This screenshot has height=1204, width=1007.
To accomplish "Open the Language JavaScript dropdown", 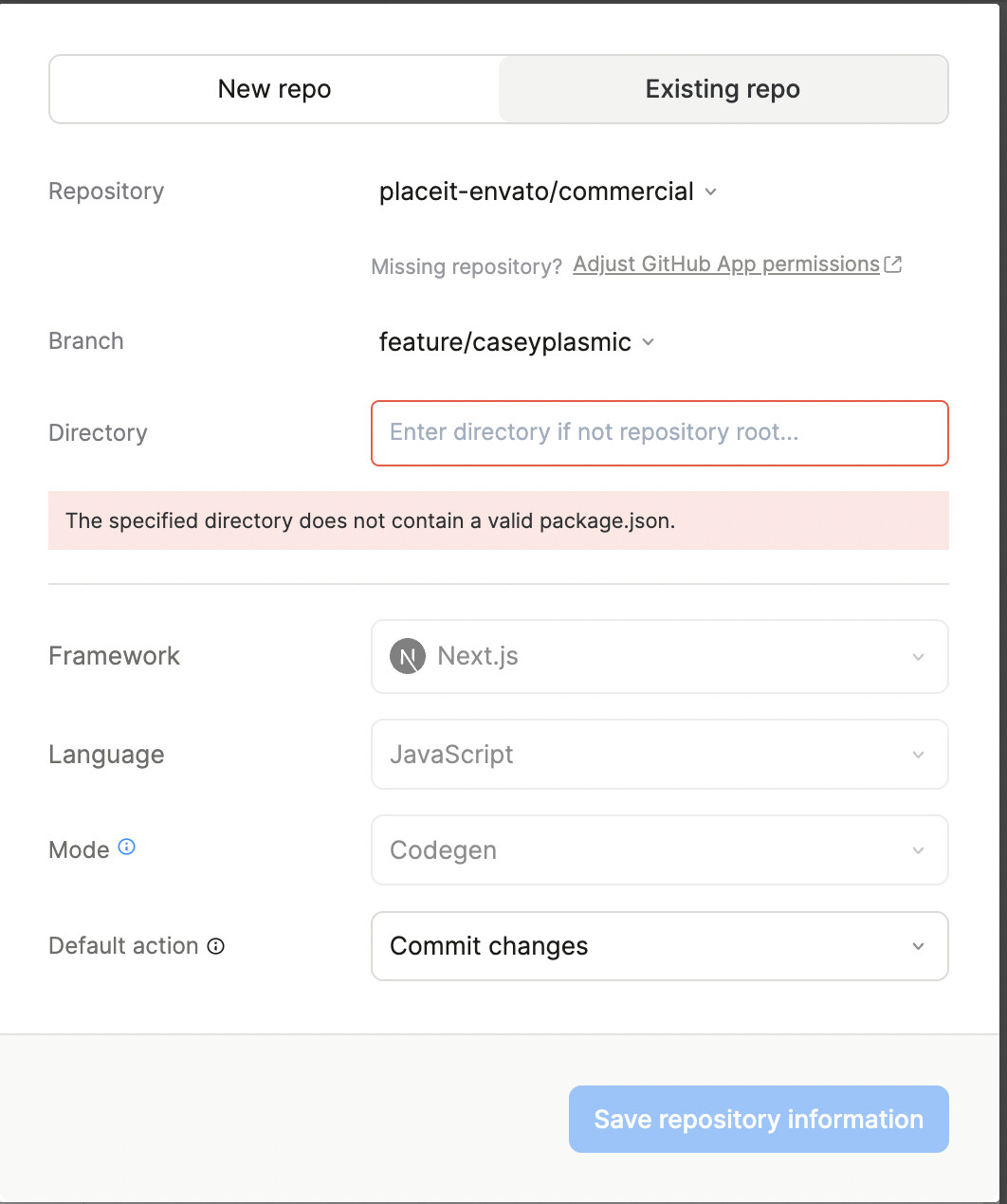I will [x=659, y=755].
